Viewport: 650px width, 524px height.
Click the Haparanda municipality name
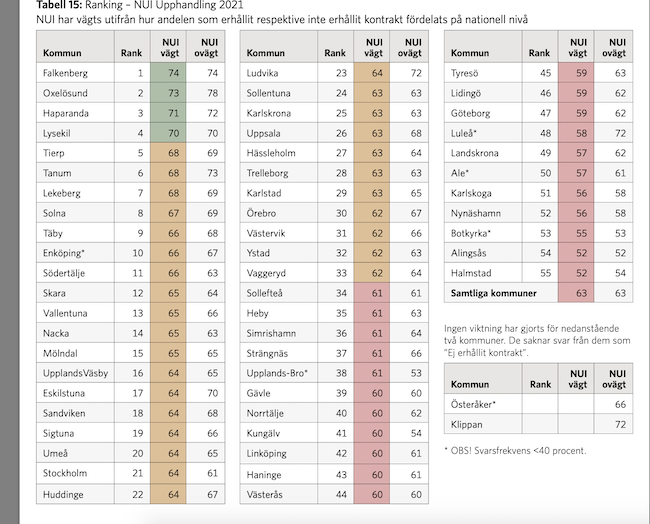(65, 111)
